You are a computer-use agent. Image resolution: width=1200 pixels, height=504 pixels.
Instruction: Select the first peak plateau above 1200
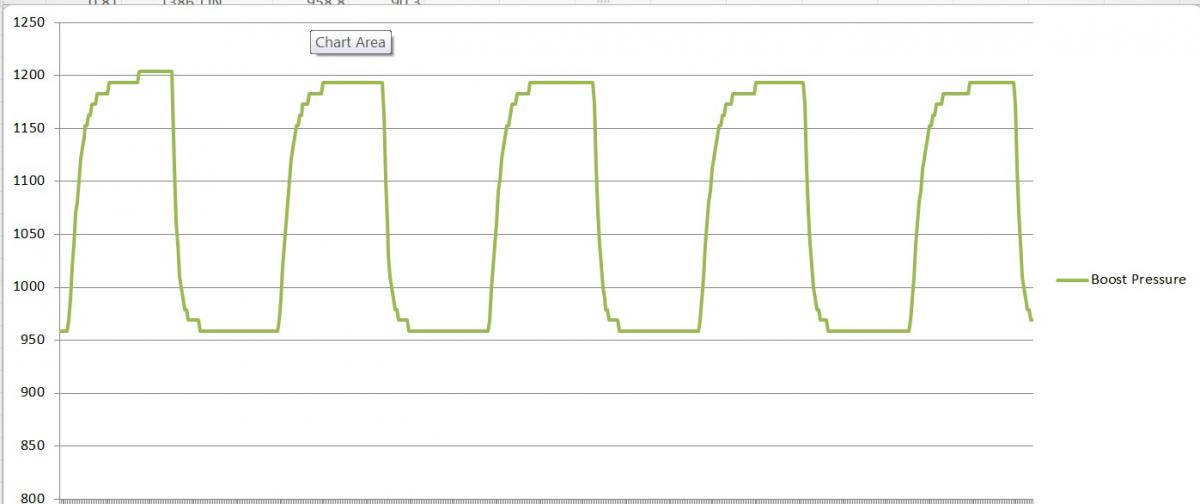(x=155, y=71)
